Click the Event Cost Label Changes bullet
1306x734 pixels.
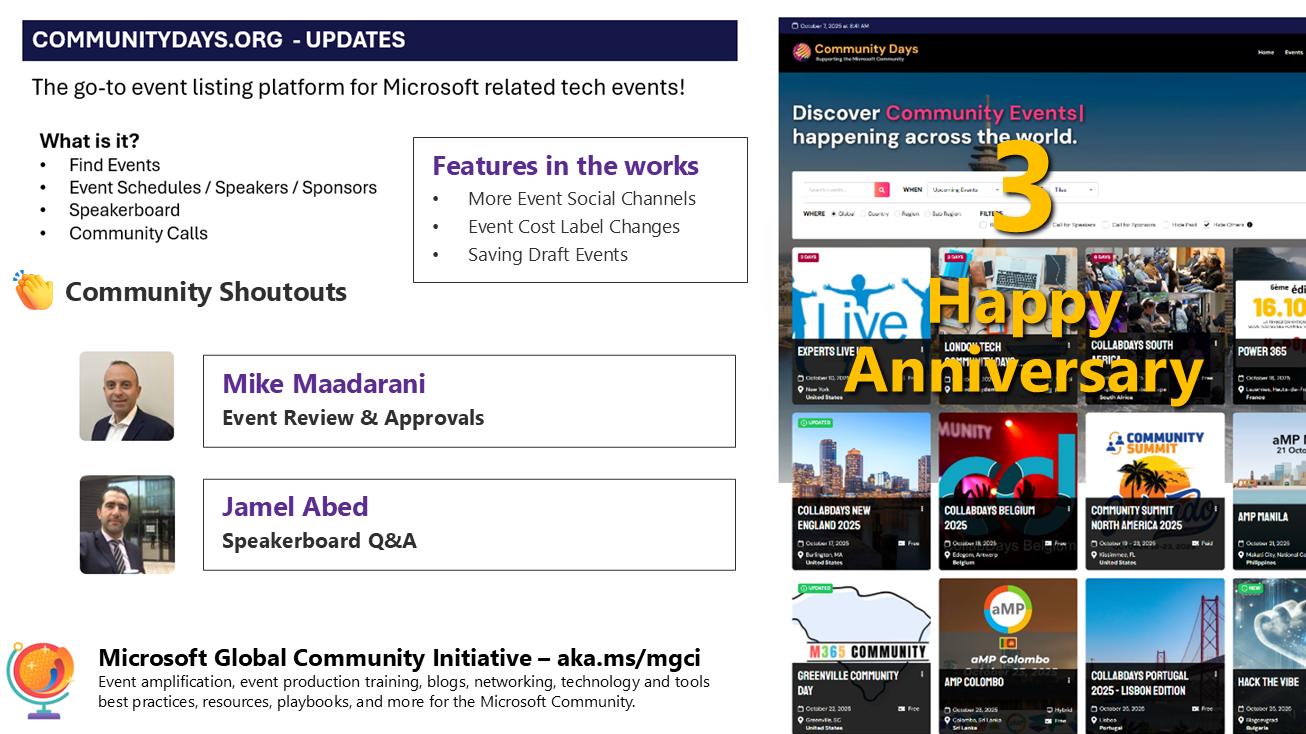pyautogui.click(x=574, y=227)
